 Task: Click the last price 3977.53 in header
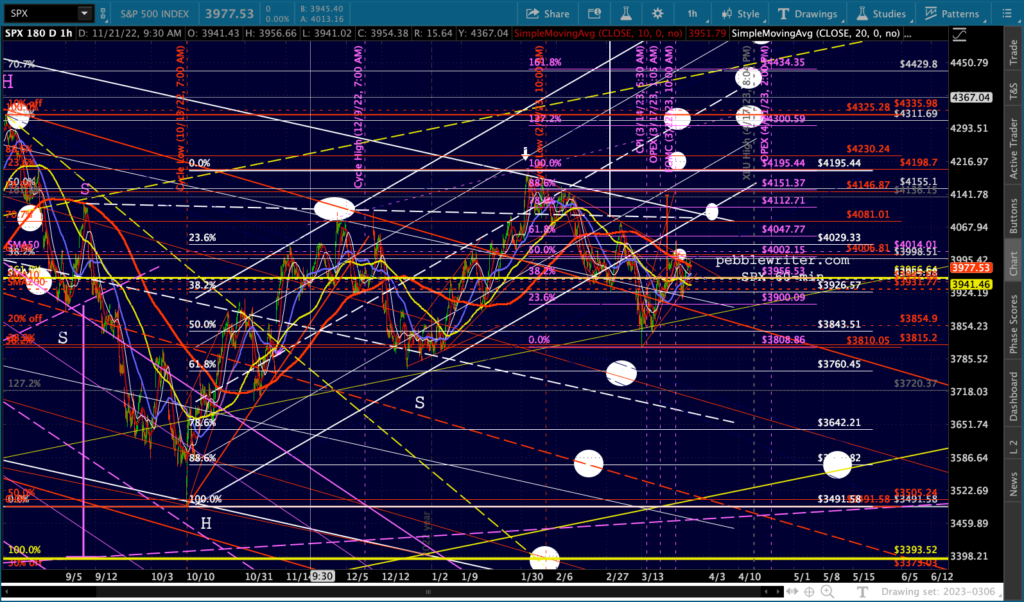(229, 14)
